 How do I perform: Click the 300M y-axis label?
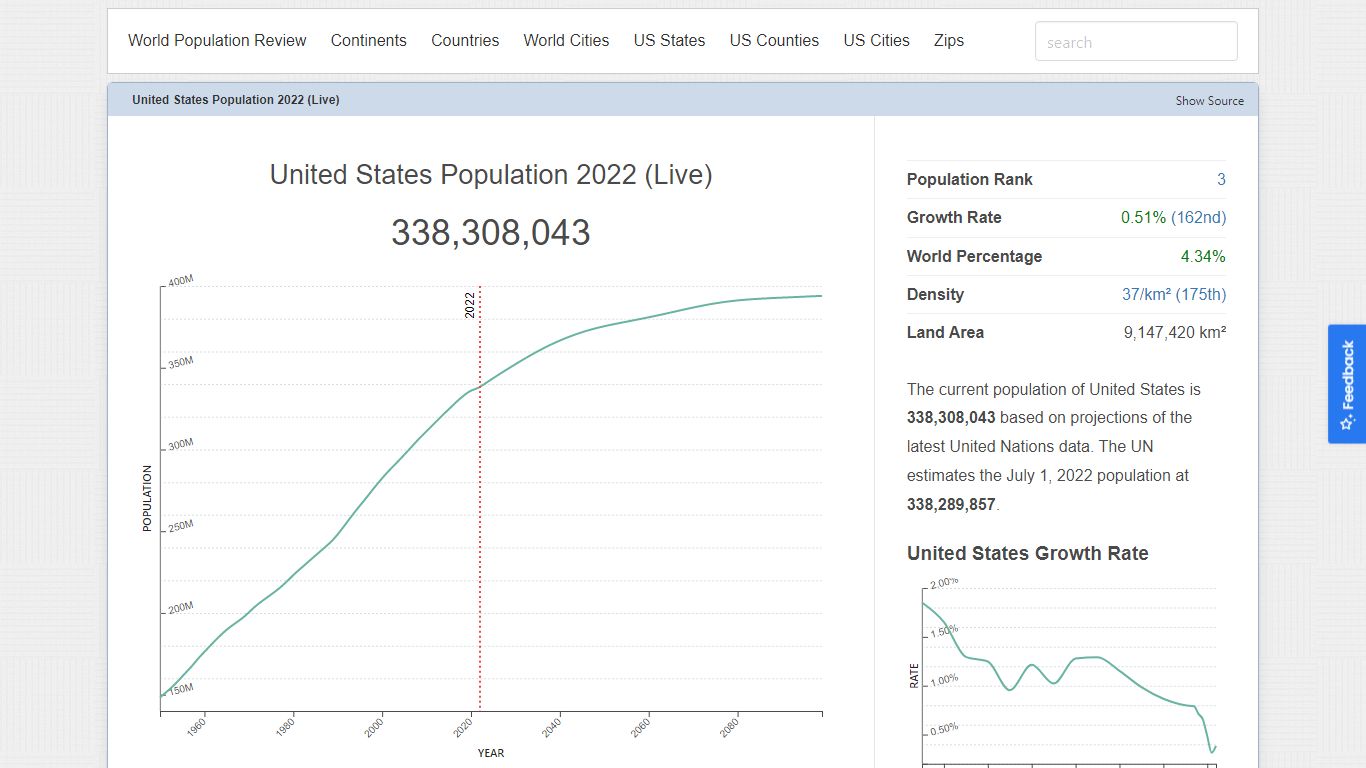(180, 444)
